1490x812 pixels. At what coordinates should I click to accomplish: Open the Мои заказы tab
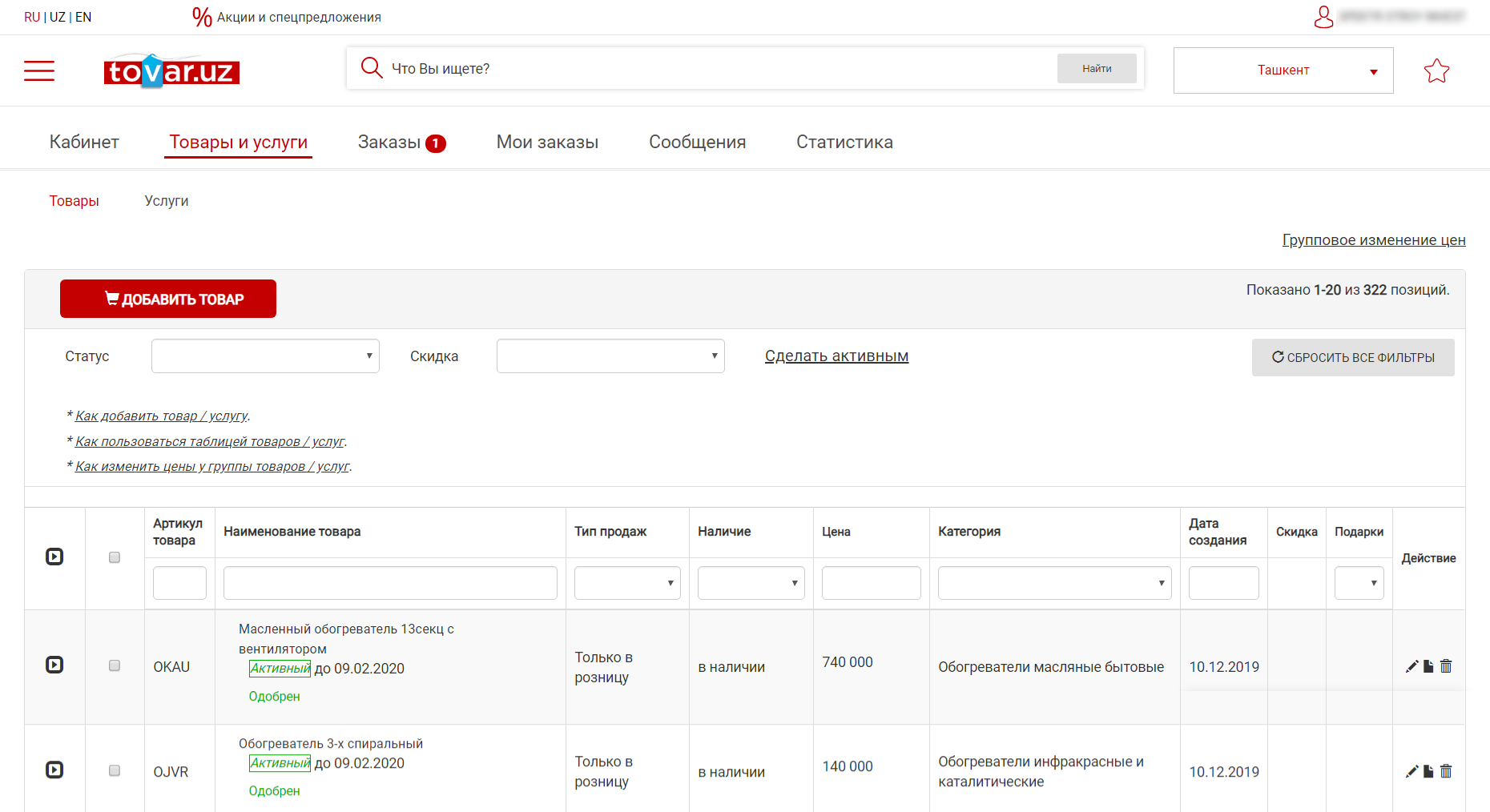pyautogui.click(x=547, y=142)
